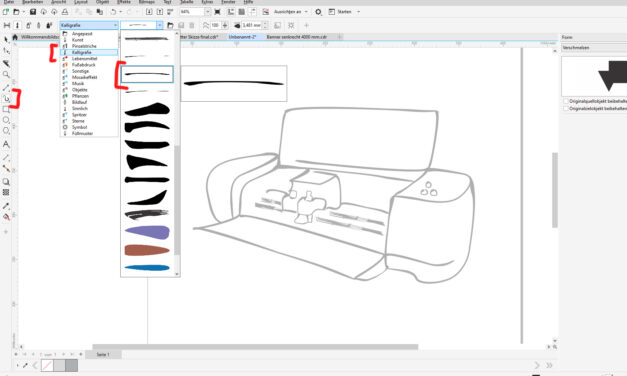Select the Rectangle tool
Screen dimensions: 627x376
click(x=6, y=109)
